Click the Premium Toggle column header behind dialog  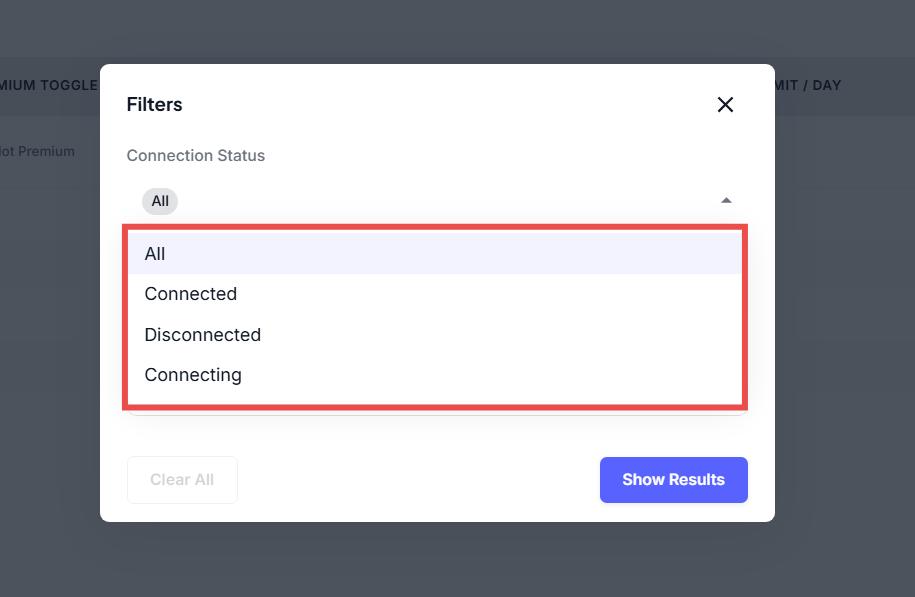(50, 85)
